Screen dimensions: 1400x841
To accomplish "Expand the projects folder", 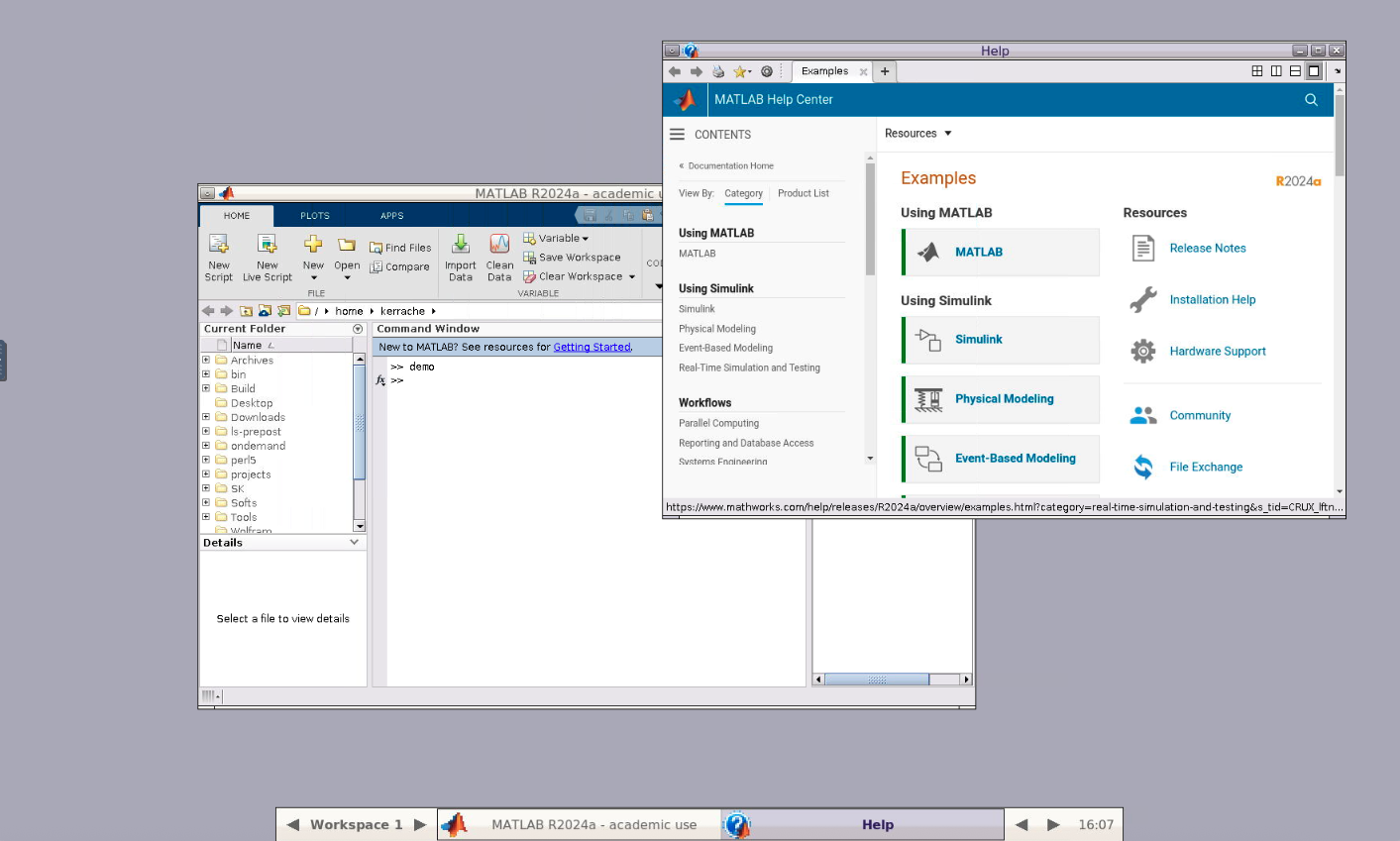I will [x=206, y=474].
